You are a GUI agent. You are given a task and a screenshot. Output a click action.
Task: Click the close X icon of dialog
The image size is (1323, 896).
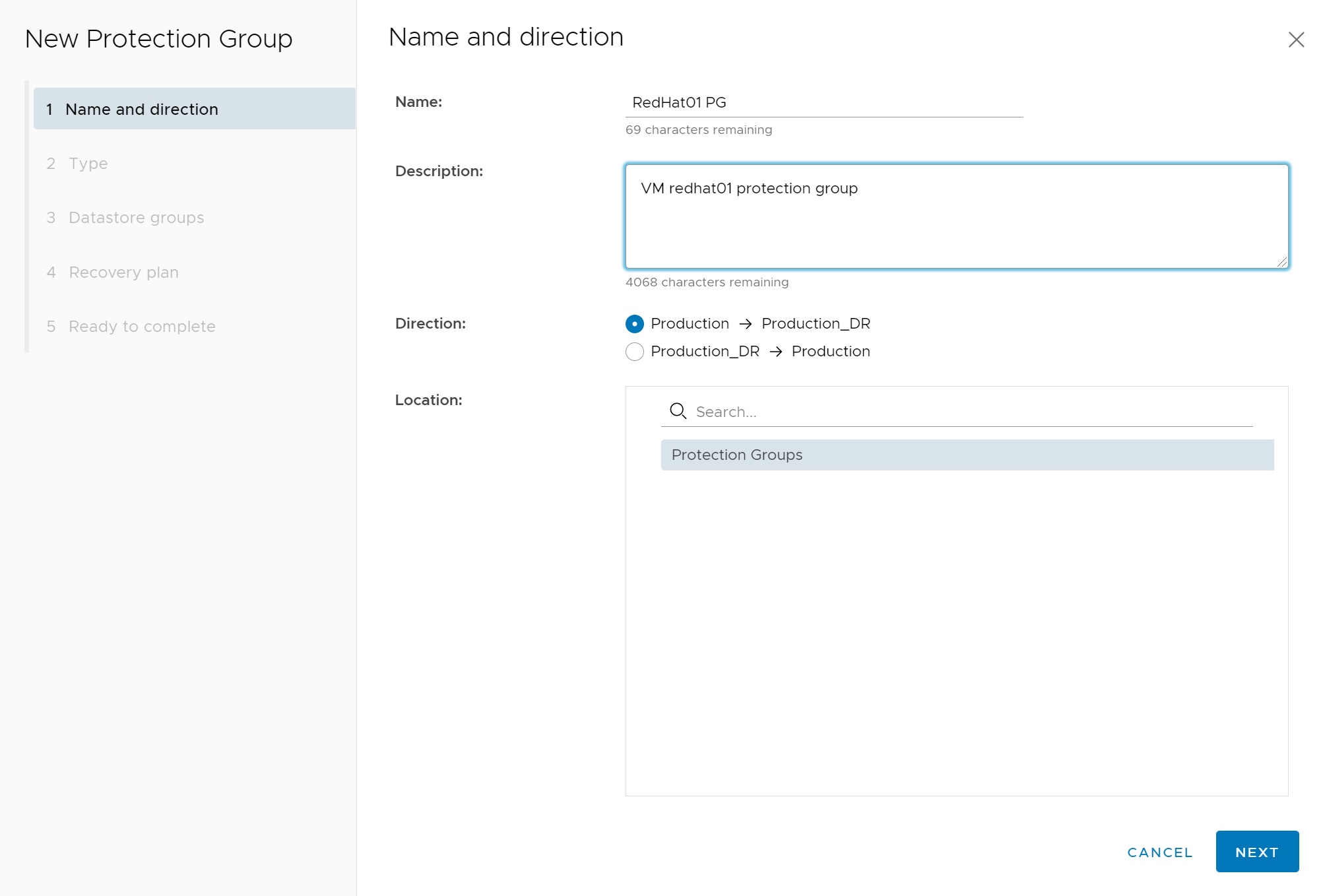point(1296,40)
